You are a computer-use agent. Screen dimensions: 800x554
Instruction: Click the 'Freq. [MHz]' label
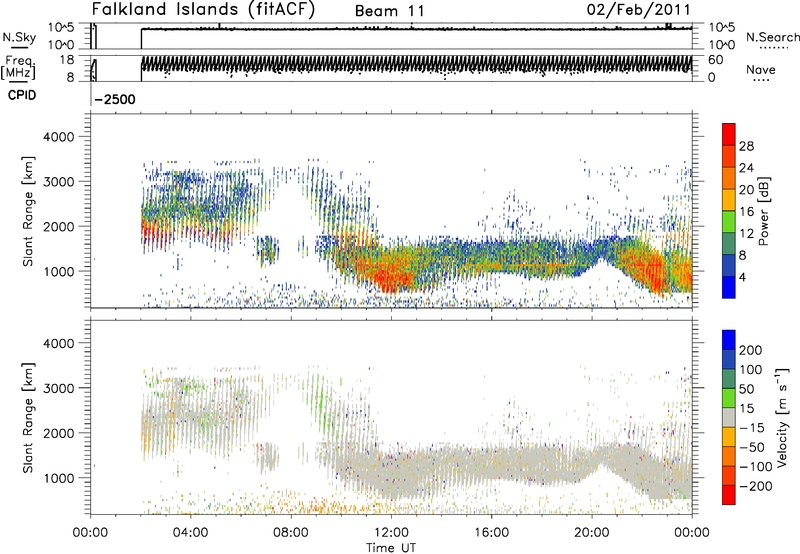[19, 67]
